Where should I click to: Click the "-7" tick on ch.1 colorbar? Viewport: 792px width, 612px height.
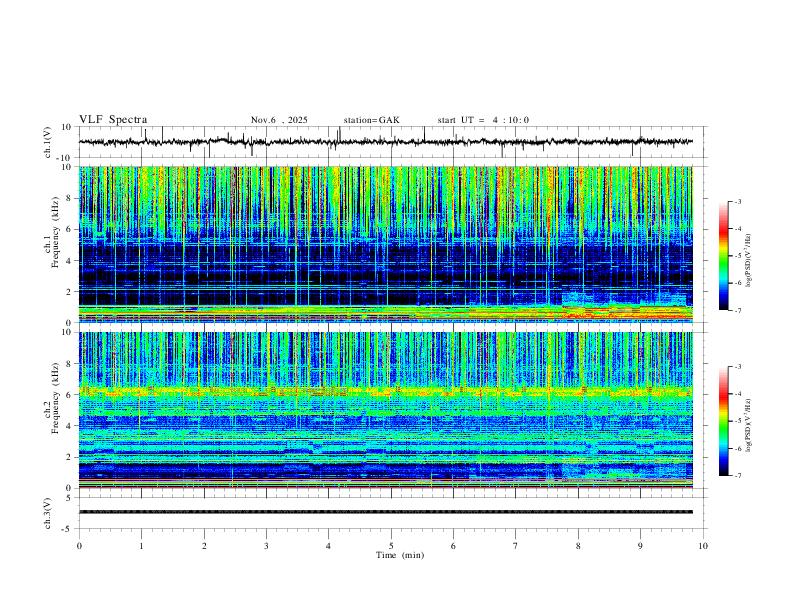point(737,310)
